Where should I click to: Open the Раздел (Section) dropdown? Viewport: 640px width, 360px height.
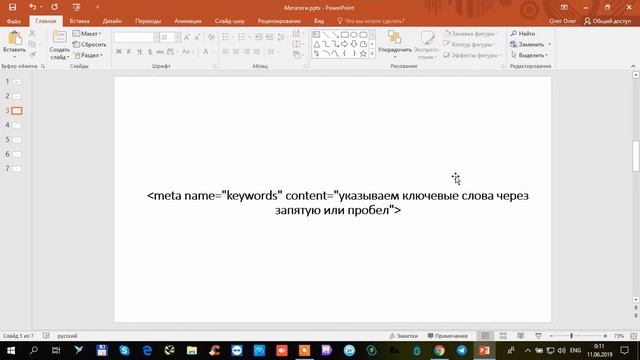(89, 55)
